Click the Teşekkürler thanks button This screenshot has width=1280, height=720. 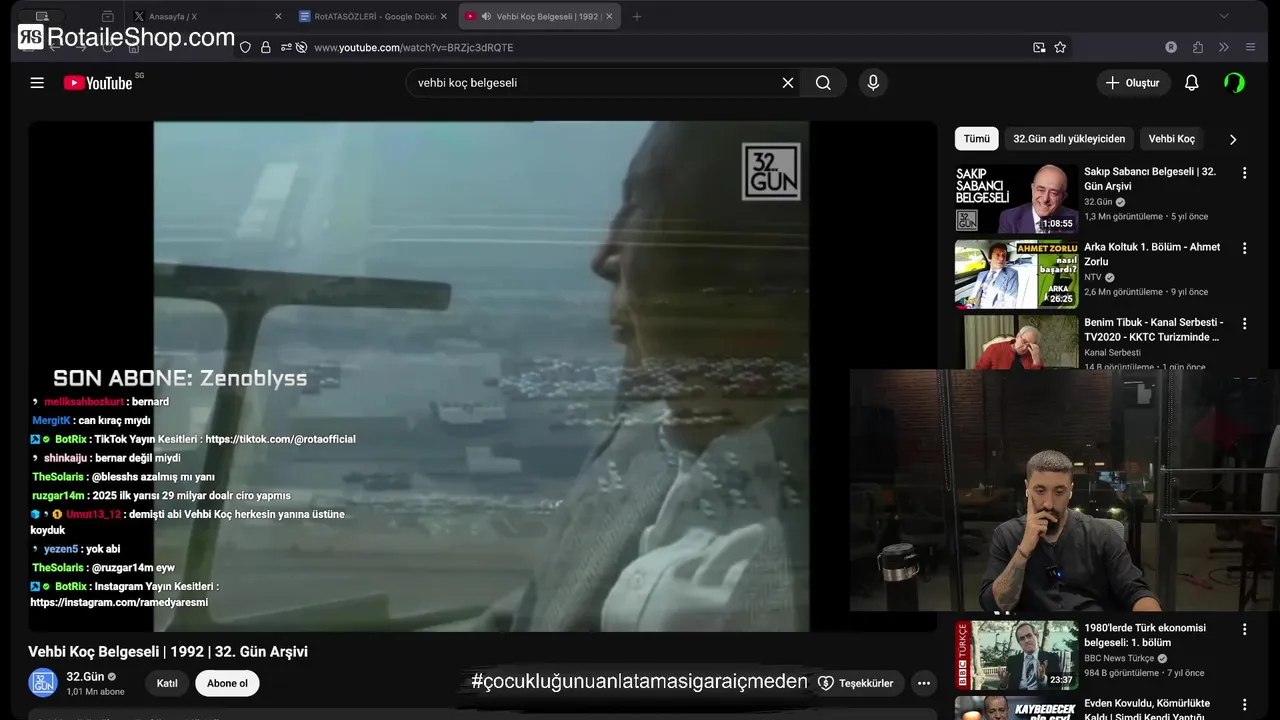(857, 683)
